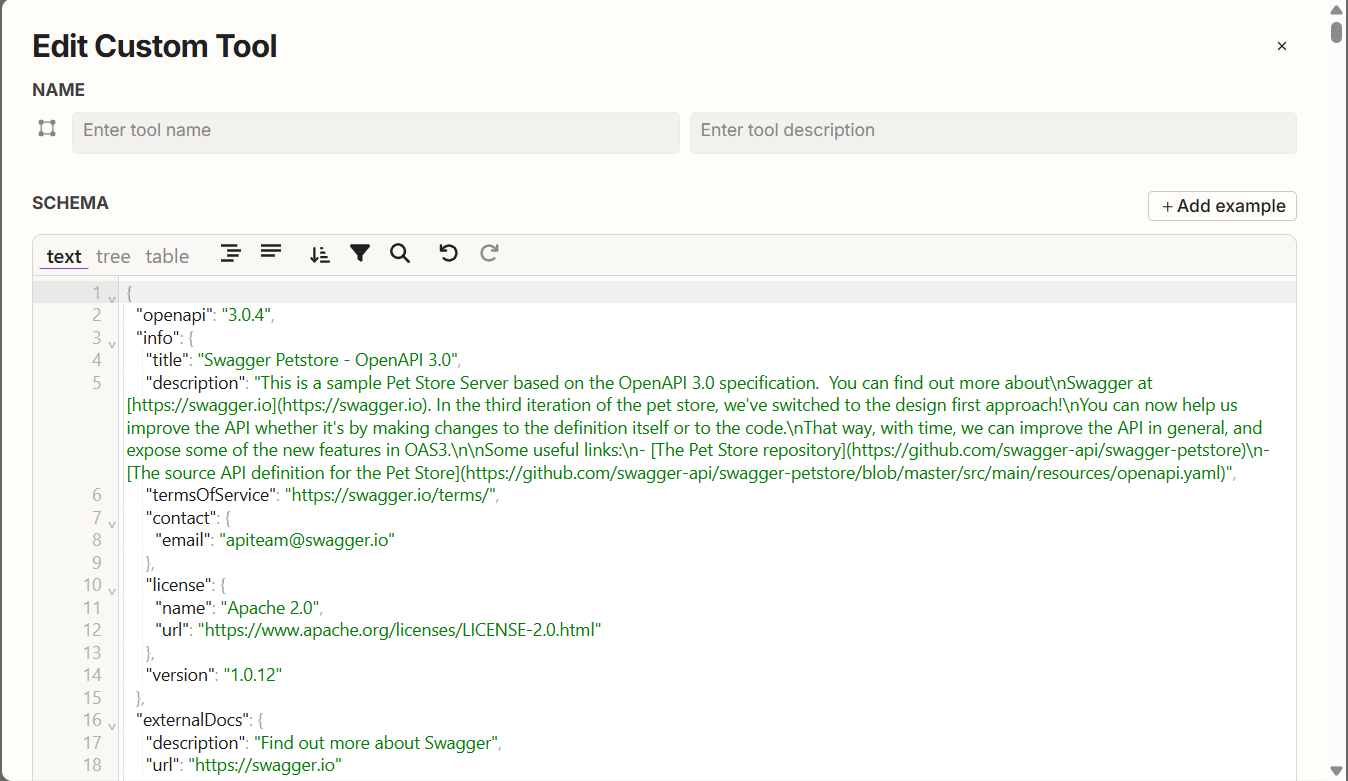The height and width of the screenshot is (781, 1348).
Task: Open the filter transform tool
Action: click(x=360, y=254)
